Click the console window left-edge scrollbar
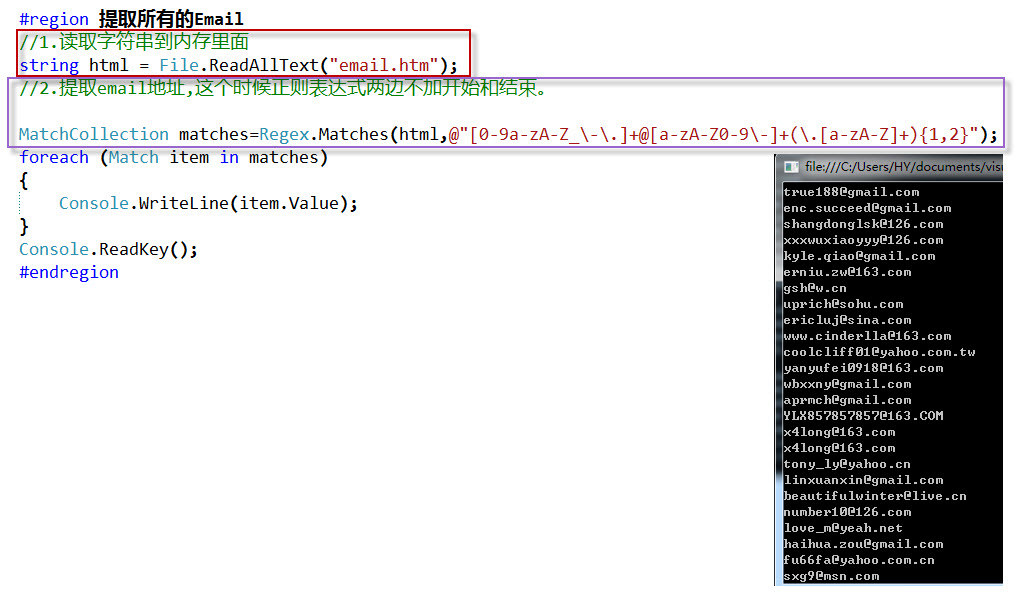Screen dimensions: 1033x594 (778, 383)
